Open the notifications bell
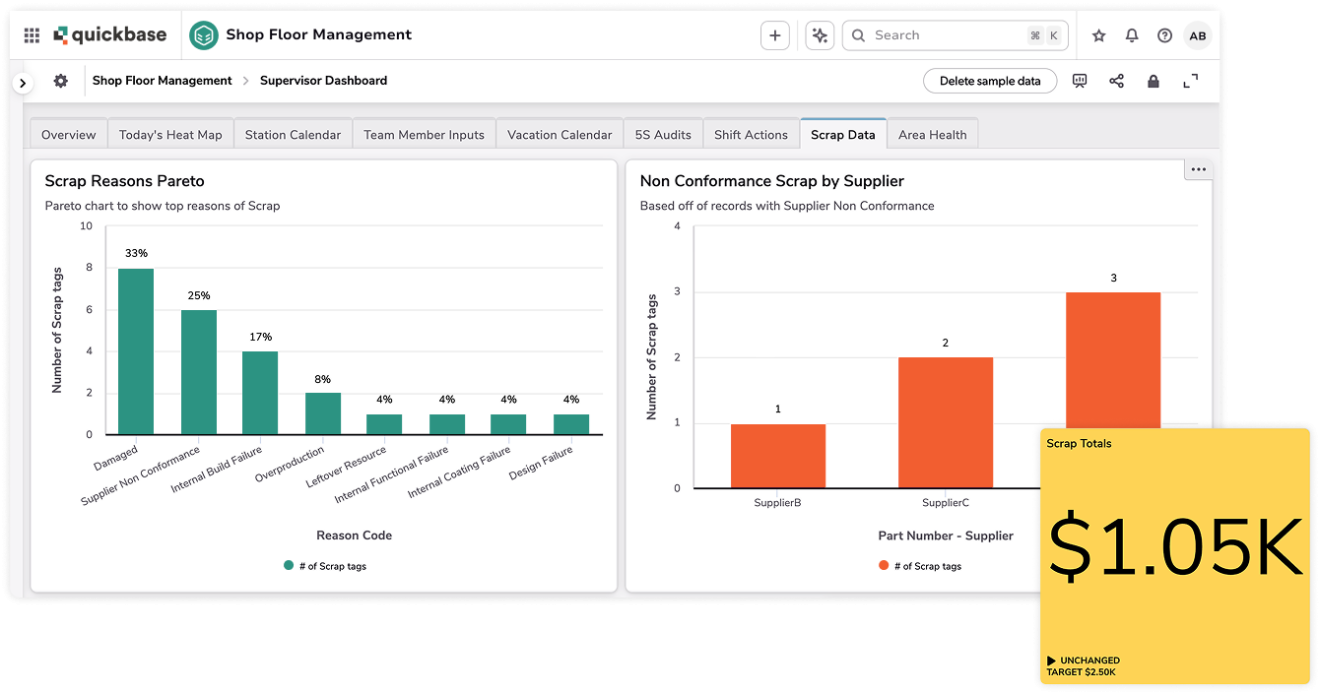This screenshot has height=694, width=1320. tap(1131, 34)
